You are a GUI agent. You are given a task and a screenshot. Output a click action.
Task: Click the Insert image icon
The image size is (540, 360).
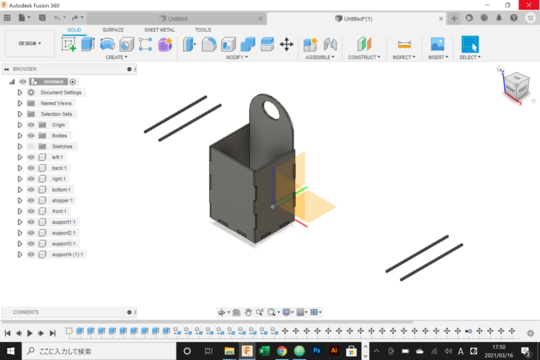(437, 44)
